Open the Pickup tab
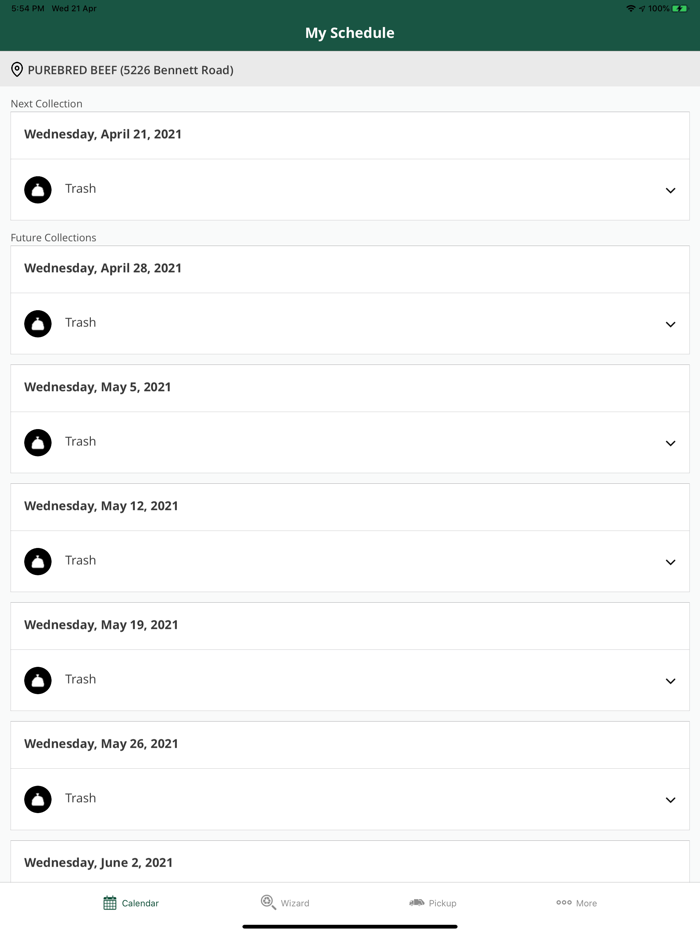The height and width of the screenshot is (934, 700). click(x=432, y=903)
